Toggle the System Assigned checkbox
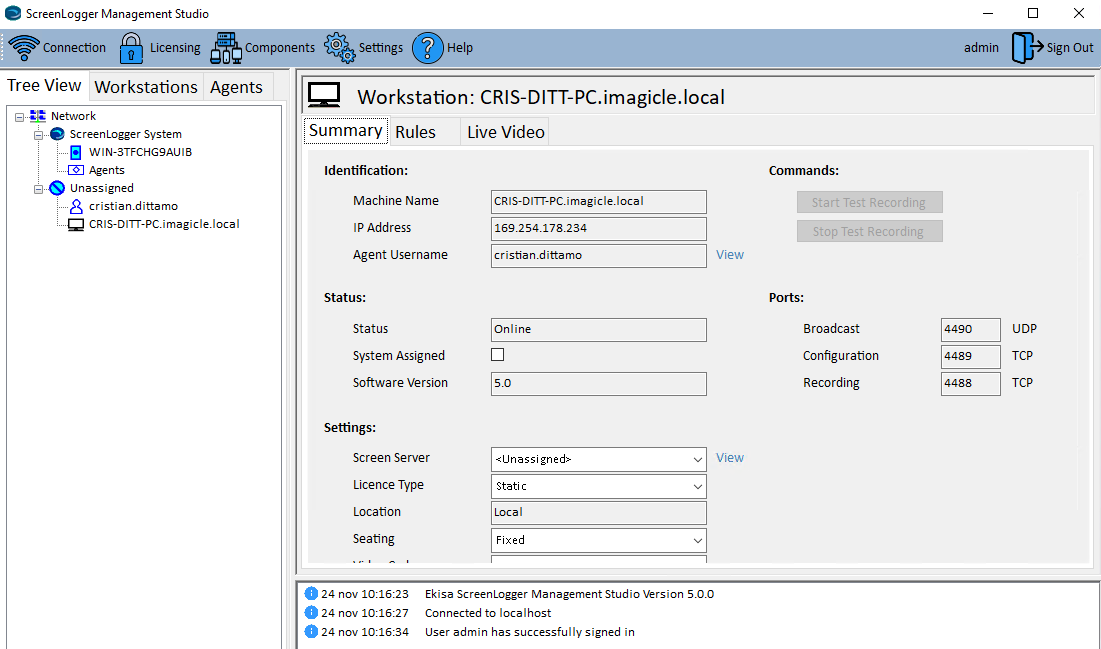Screen dimensions: 1101x649 click(x=498, y=355)
